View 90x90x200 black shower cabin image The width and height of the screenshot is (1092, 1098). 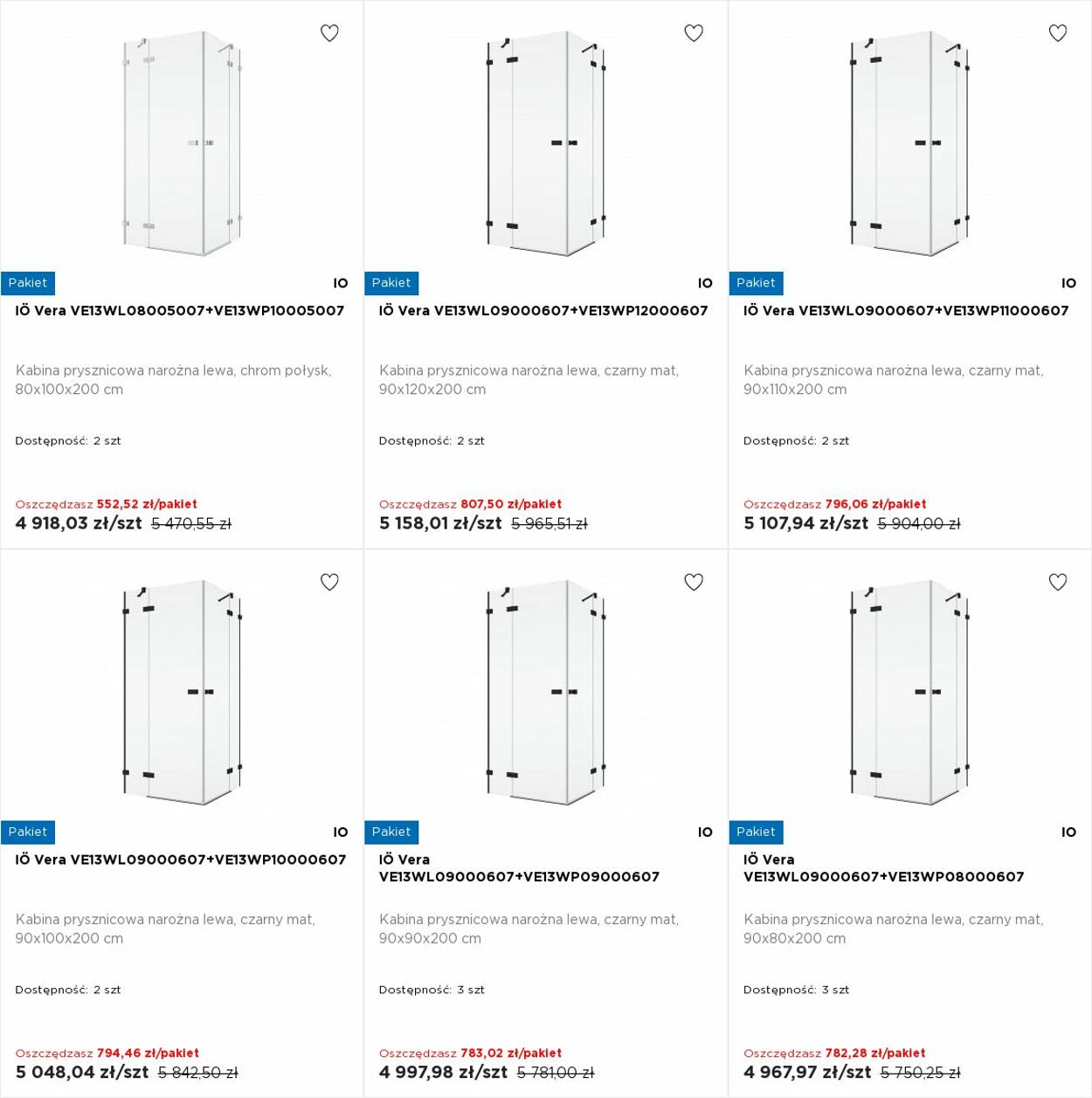point(546,693)
